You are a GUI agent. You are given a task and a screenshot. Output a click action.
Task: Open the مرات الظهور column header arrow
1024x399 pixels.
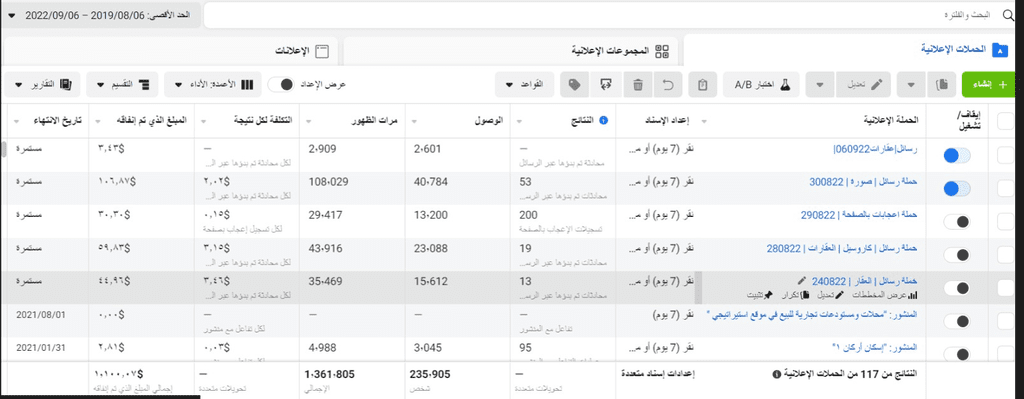310,121
